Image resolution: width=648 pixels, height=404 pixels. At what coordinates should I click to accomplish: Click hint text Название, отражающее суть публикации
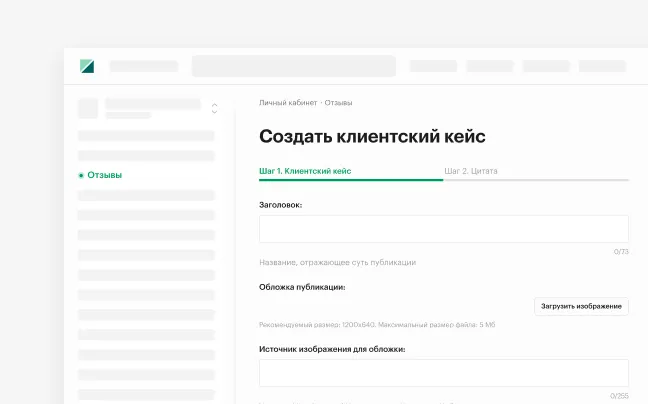pos(338,262)
